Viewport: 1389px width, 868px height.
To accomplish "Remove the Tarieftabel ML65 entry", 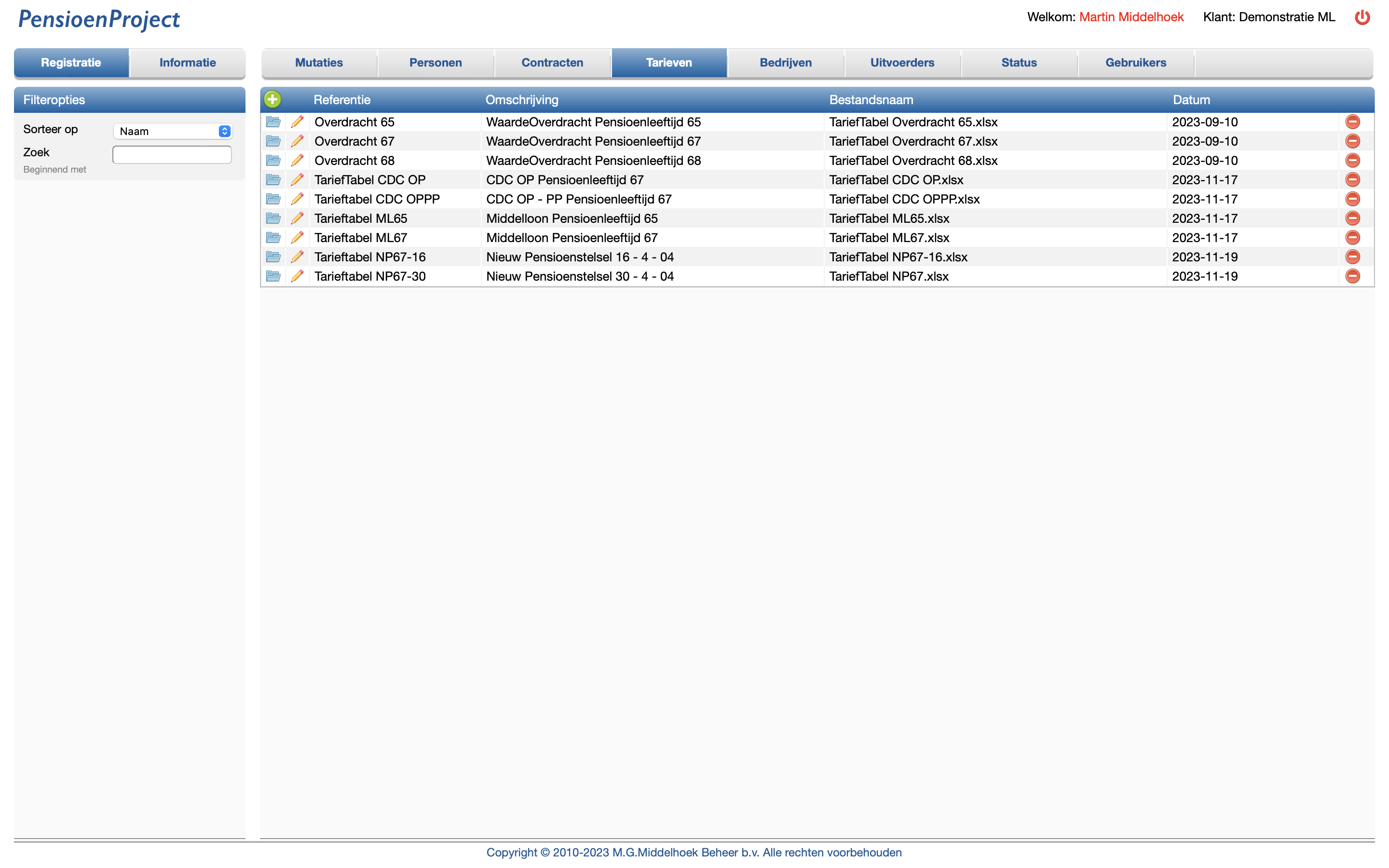I will click(x=1352, y=218).
